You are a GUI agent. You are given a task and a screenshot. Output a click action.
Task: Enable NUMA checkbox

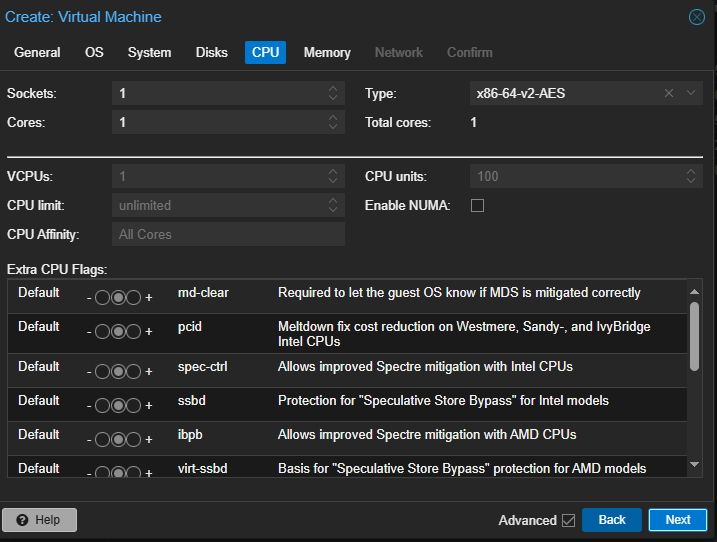(477, 206)
